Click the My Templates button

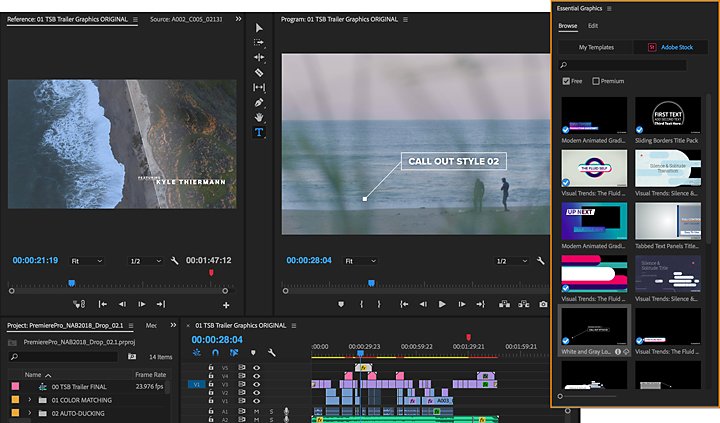point(596,47)
